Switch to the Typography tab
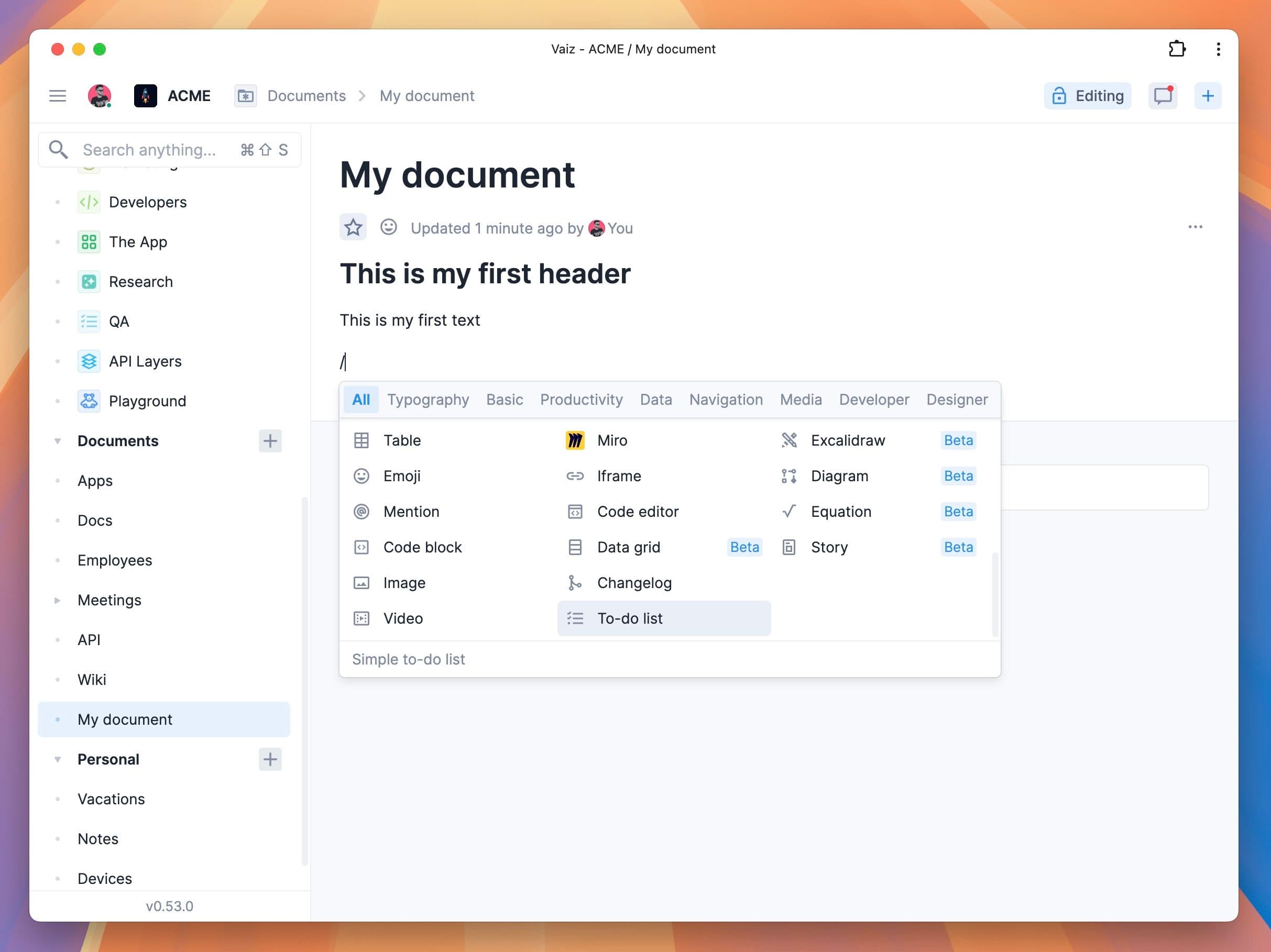The width and height of the screenshot is (1271, 952). (x=428, y=399)
